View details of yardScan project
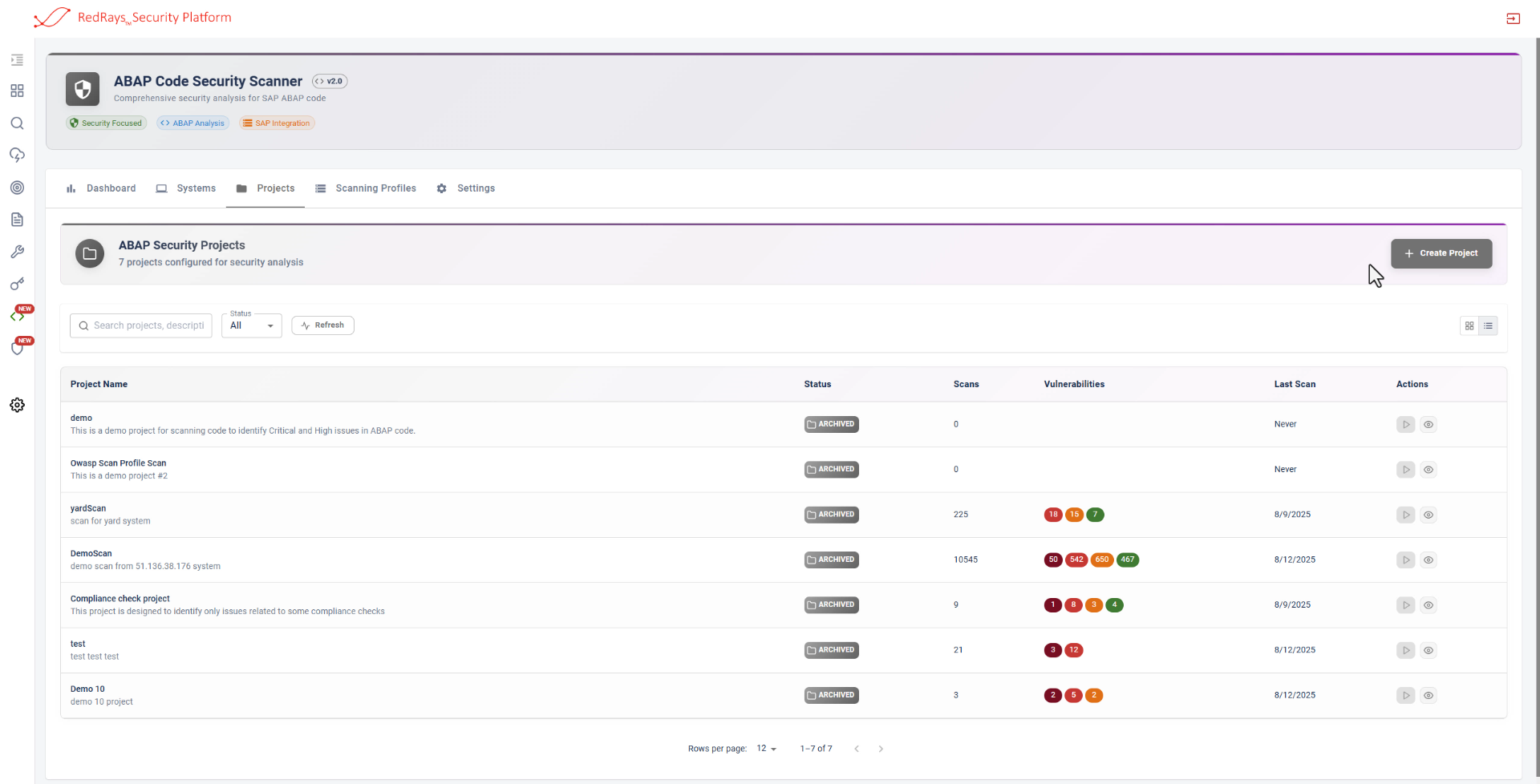Screen dimensions: 1540x784 point(1429,515)
